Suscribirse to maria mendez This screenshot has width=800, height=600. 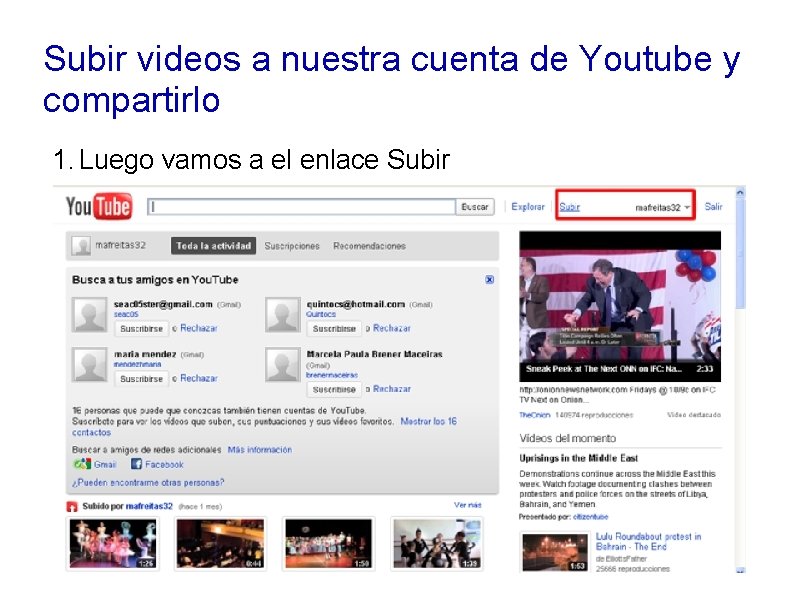(141, 379)
